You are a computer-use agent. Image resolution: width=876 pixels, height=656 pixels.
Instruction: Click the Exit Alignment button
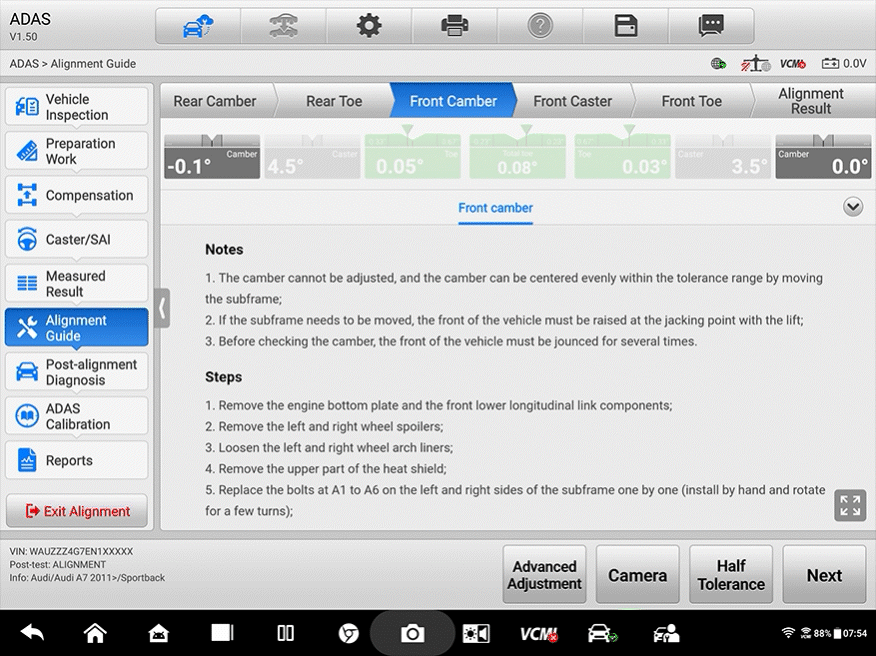pyautogui.click(x=77, y=511)
